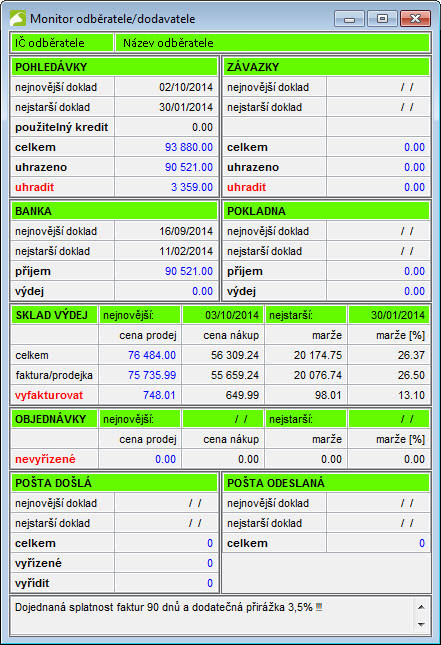Click the red vyfakturovat label
The image size is (441, 645).
[49, 396]
